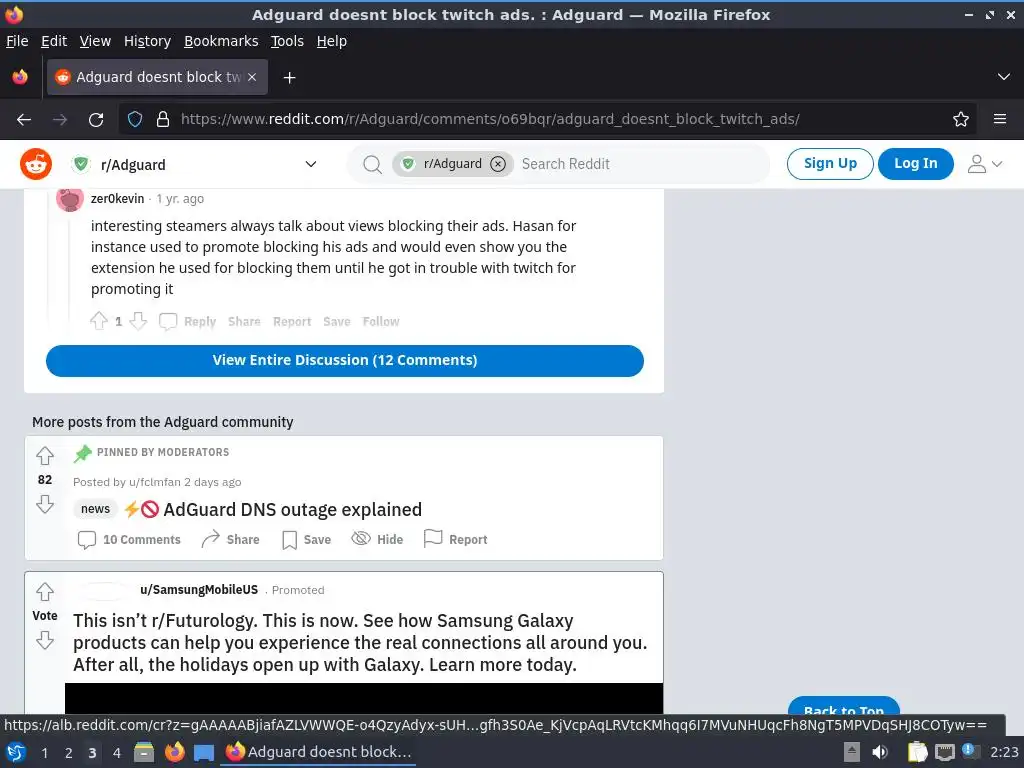Reload the page with refresh icon
1024x768 pixels.
[x=96, y=120]
